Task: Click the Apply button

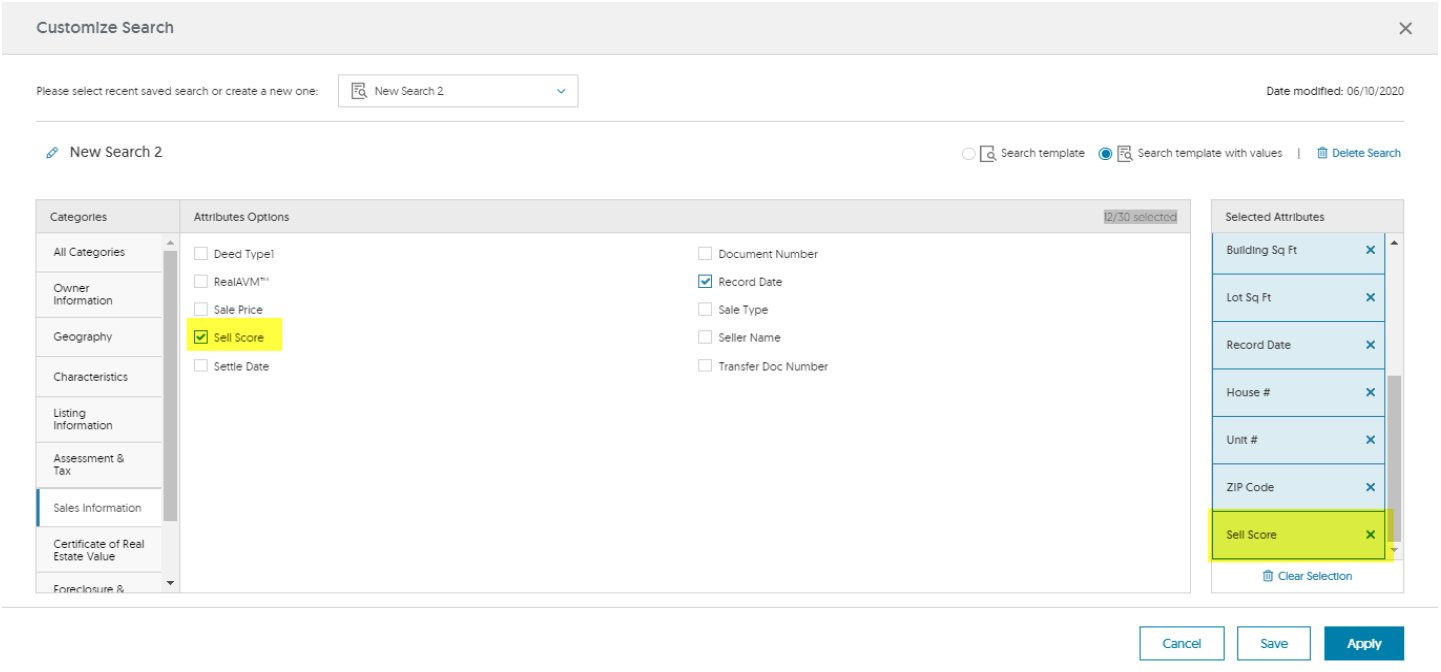Action: [1363, 644]
